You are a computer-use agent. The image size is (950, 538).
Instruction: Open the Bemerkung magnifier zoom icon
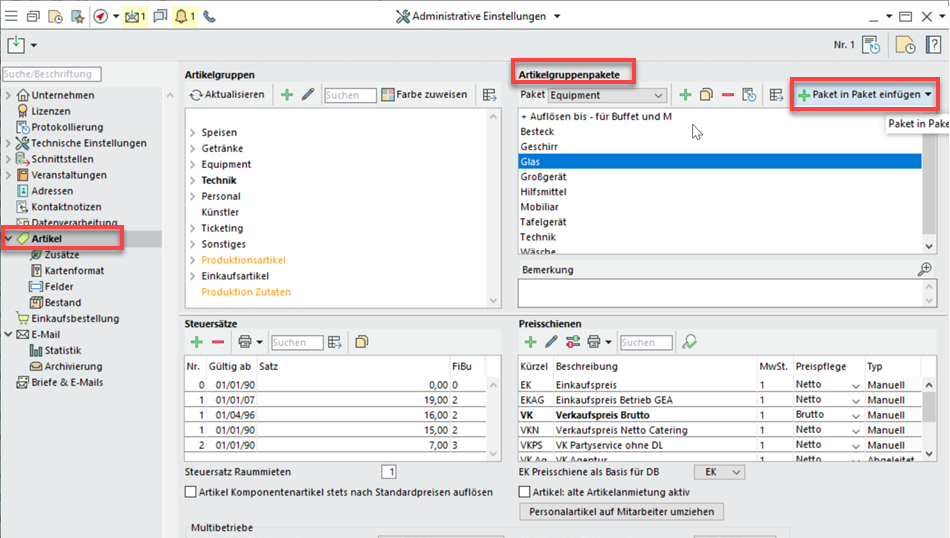925,269
